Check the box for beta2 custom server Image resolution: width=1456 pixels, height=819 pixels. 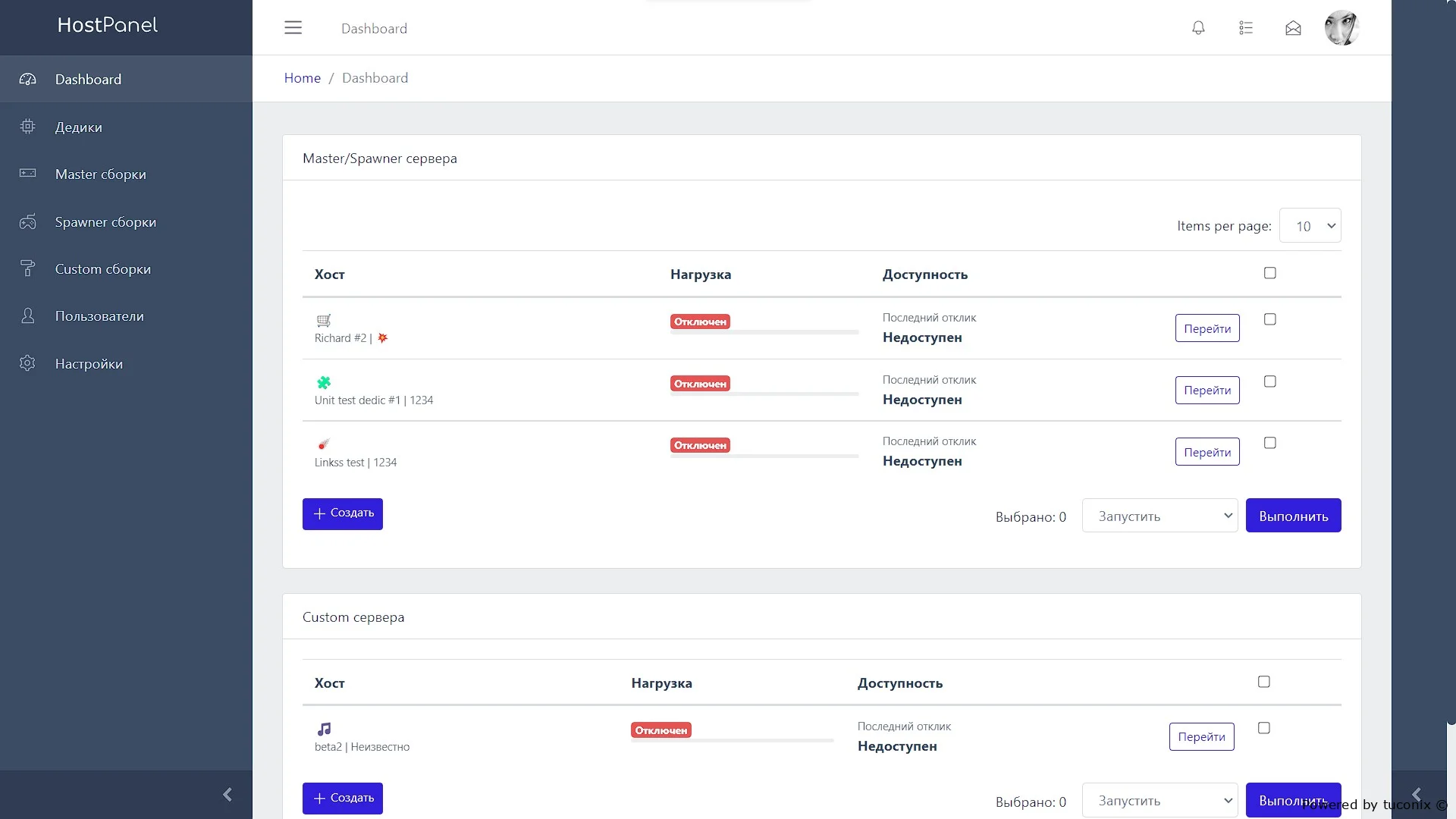(x=1264, y=728)
